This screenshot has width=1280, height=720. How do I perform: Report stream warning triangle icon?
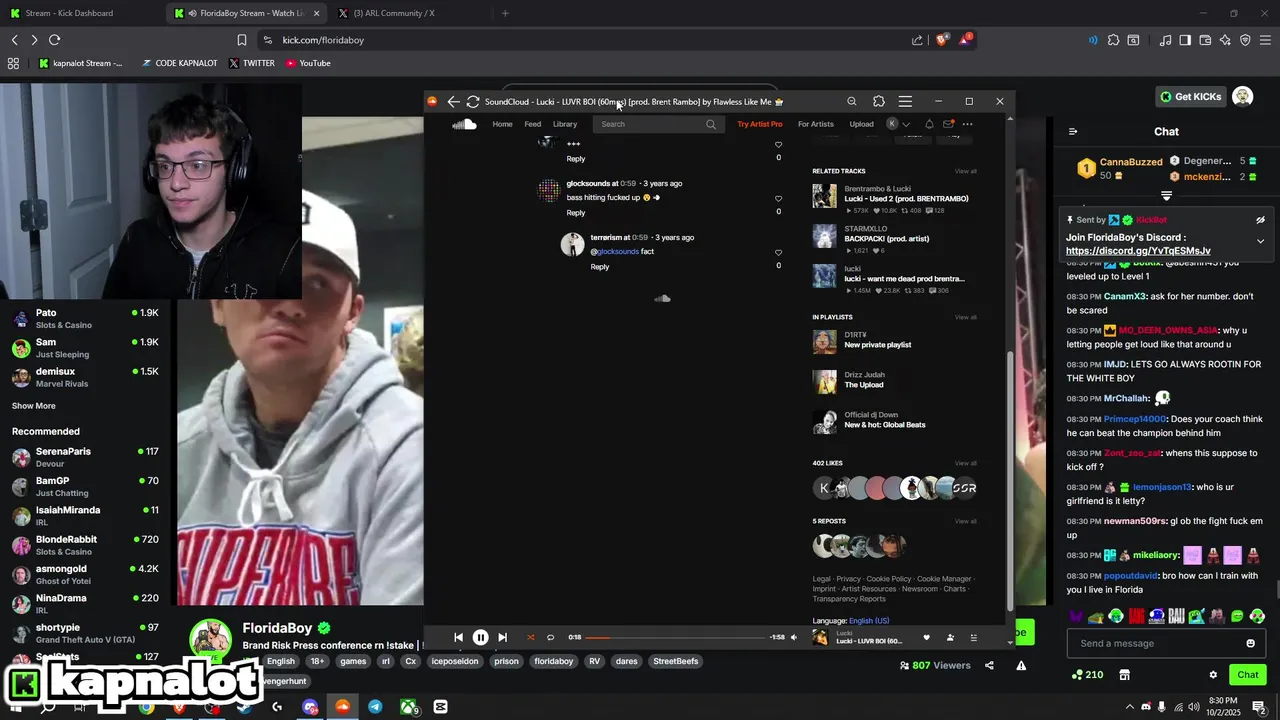1021,665
